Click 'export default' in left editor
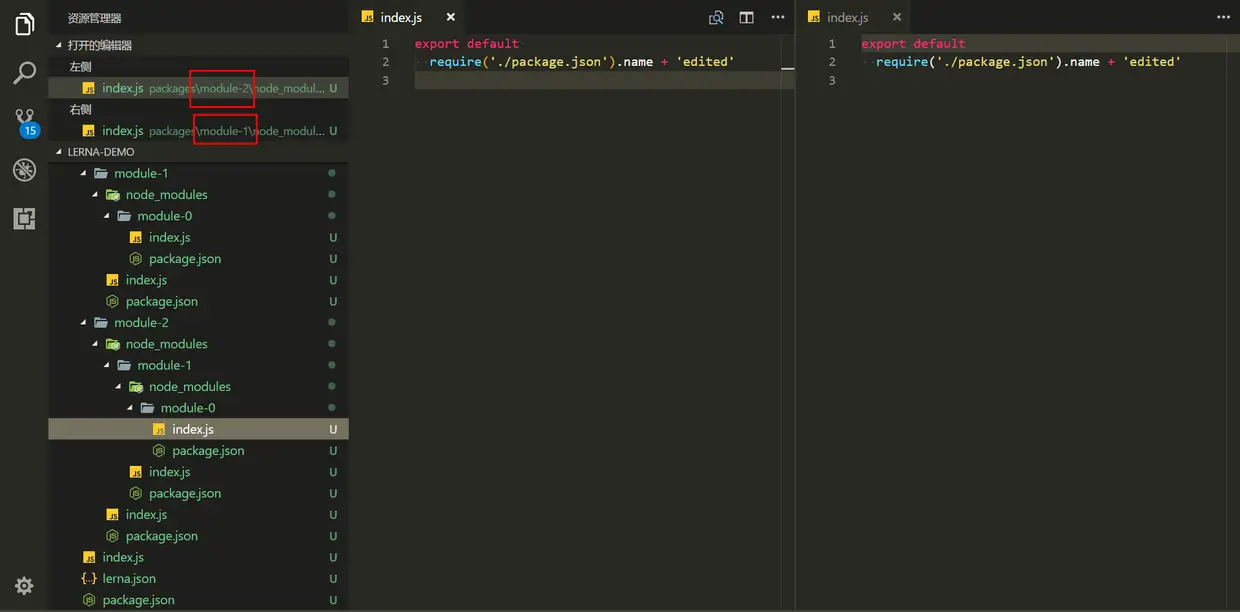The image size is (1240, 612). pyautogui.click(x=467, y=44)
